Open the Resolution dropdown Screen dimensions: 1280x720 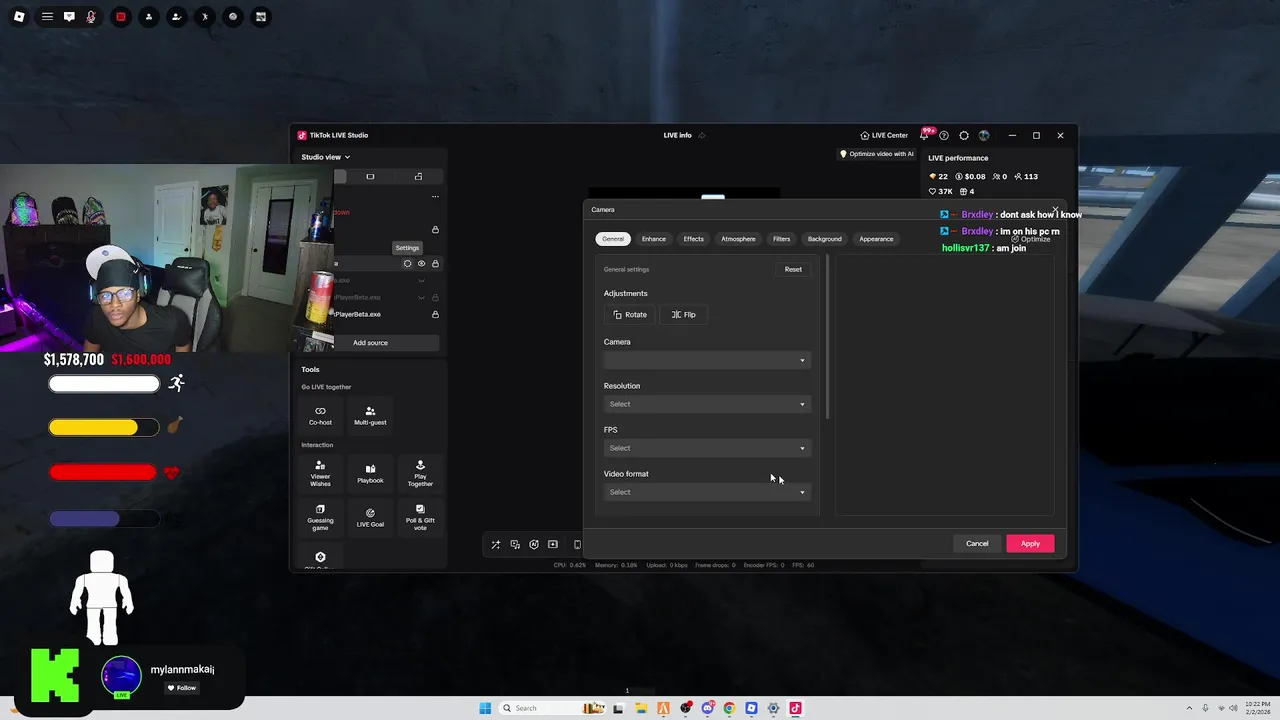707,404
